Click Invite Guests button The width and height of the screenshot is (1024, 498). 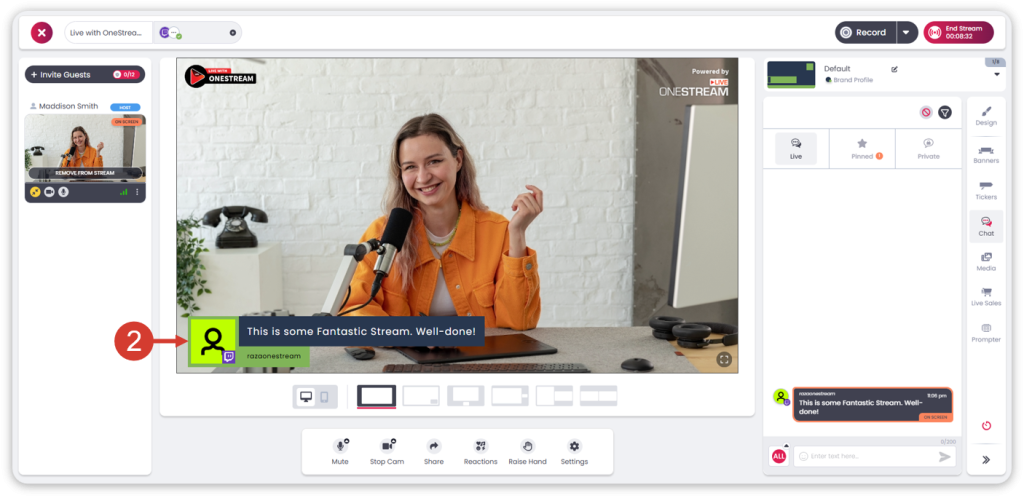[x=85, y=74]
